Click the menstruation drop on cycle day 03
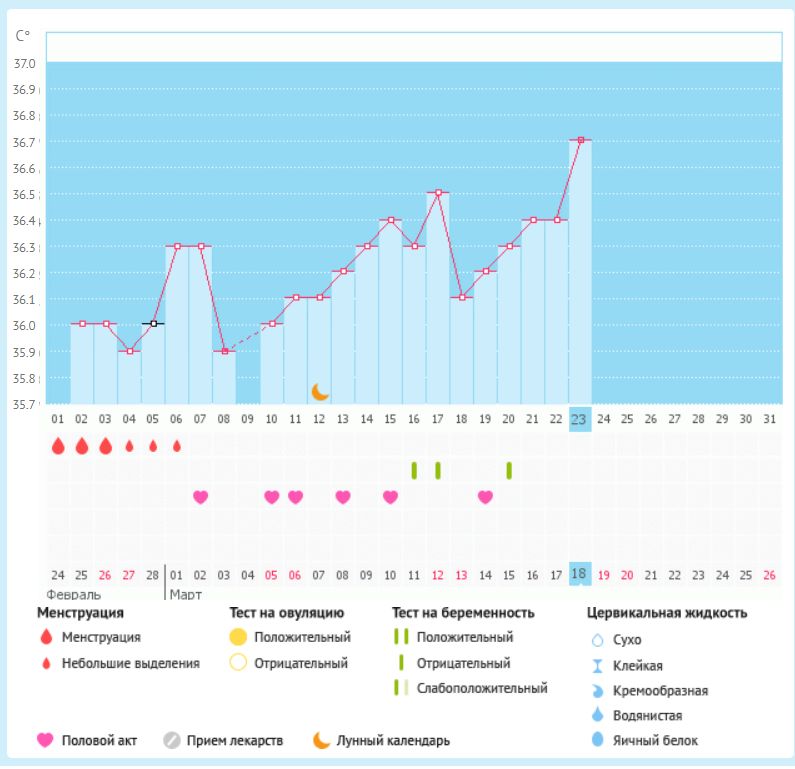 pyautogui.click(x=105, y=446)
